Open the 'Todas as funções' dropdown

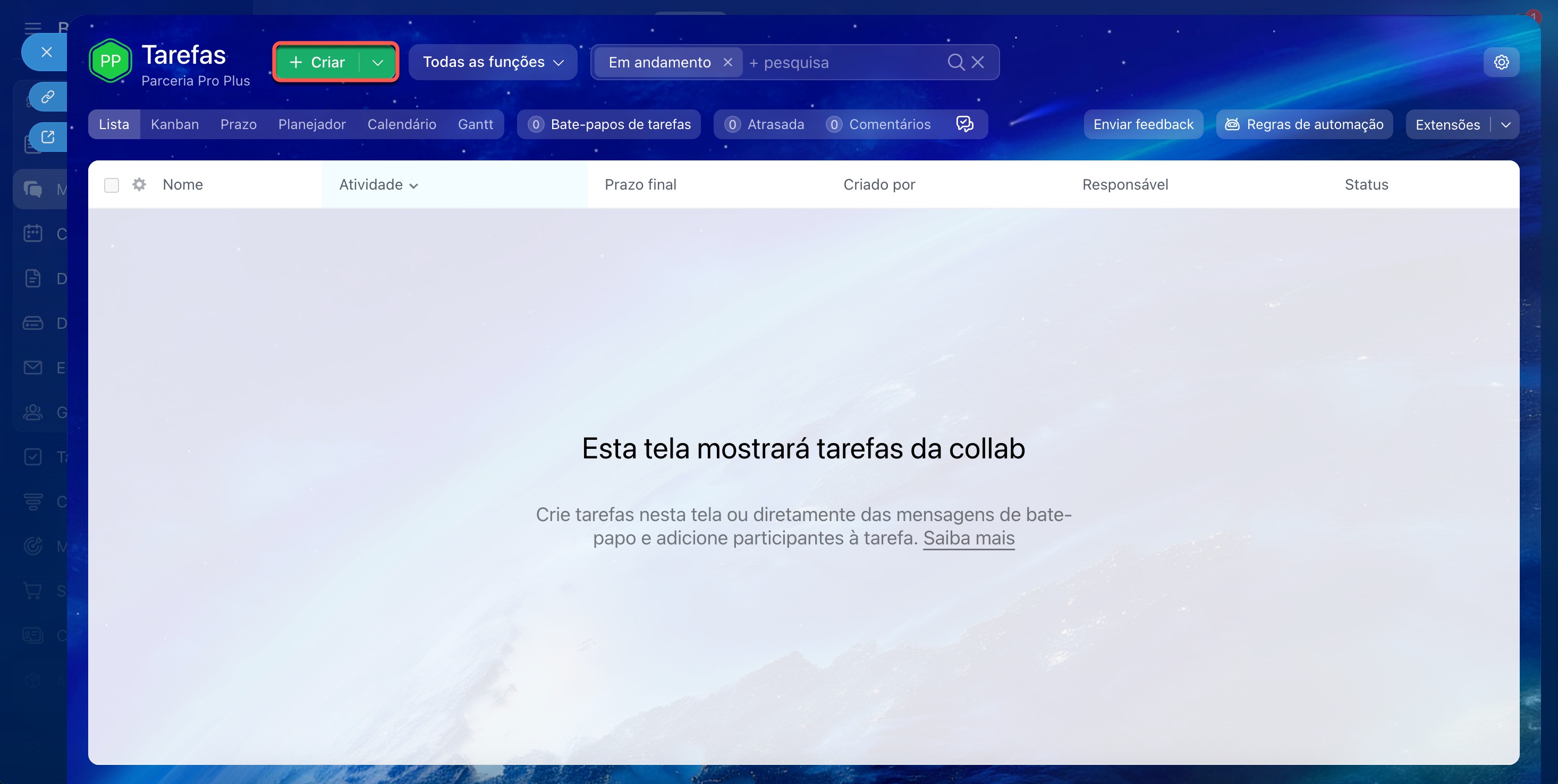pos(493,62)
